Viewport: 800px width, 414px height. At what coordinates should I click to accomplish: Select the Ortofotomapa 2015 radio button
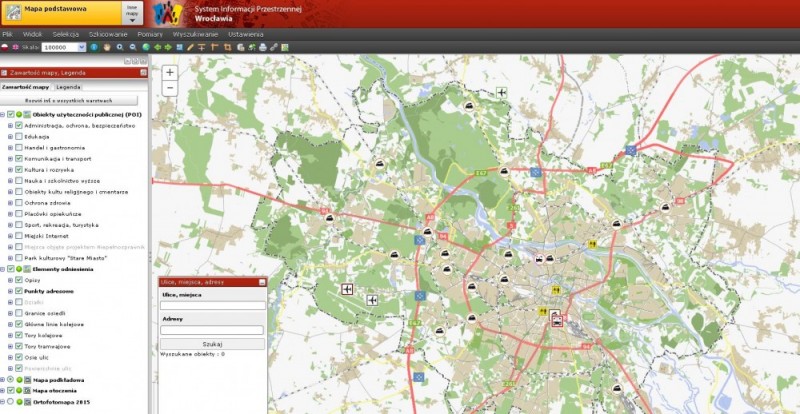click(11, 402)
